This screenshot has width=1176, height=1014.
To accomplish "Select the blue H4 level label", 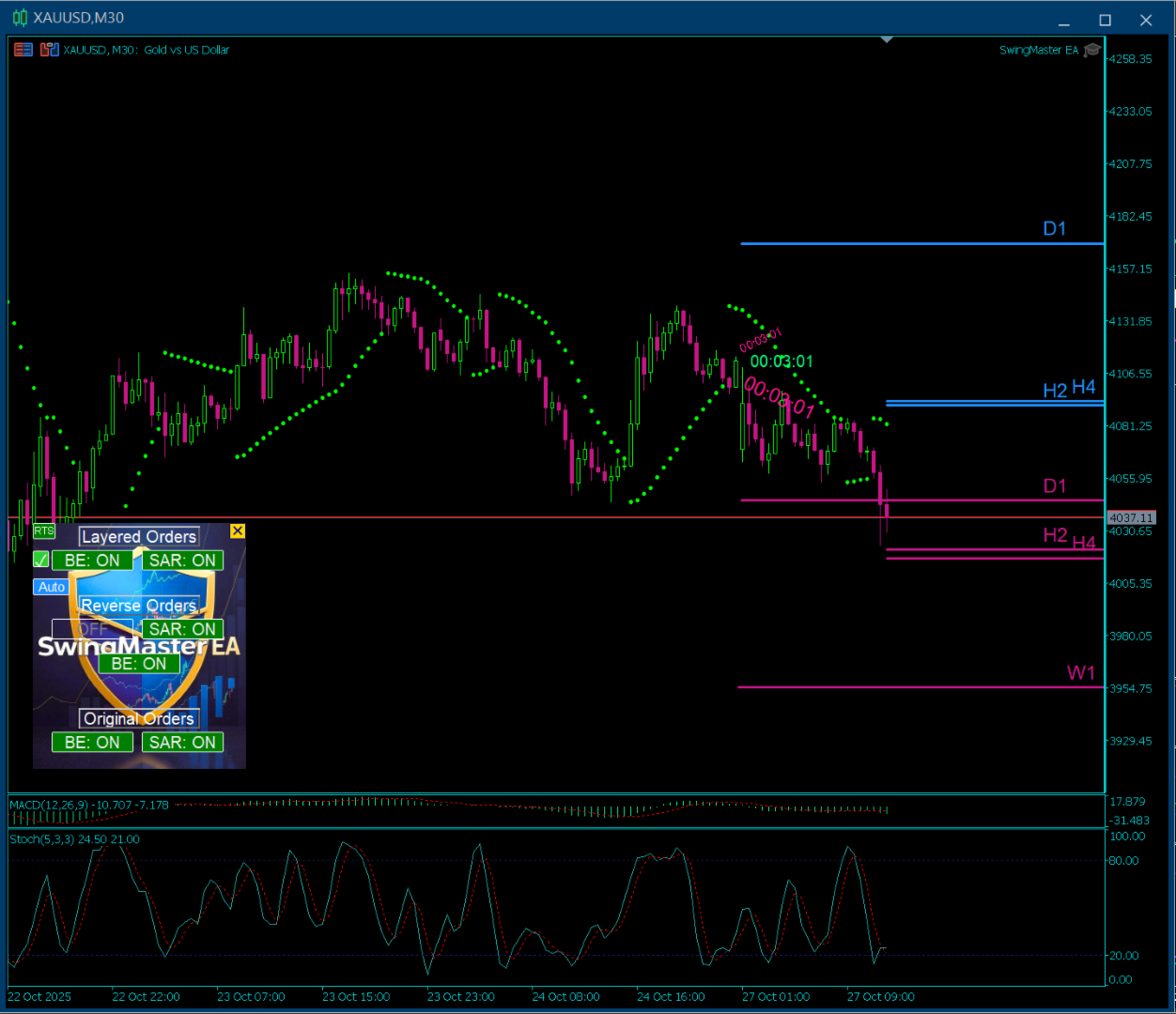I will [1084, 387].
